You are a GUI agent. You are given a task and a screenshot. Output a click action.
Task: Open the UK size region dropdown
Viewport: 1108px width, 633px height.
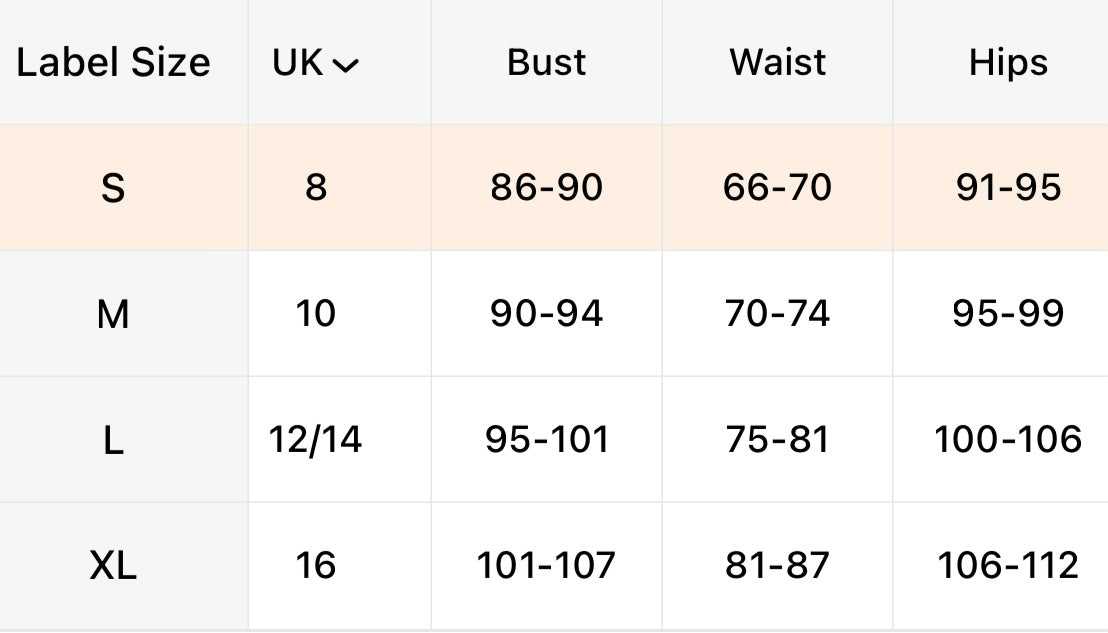click(x=316, y=63)
